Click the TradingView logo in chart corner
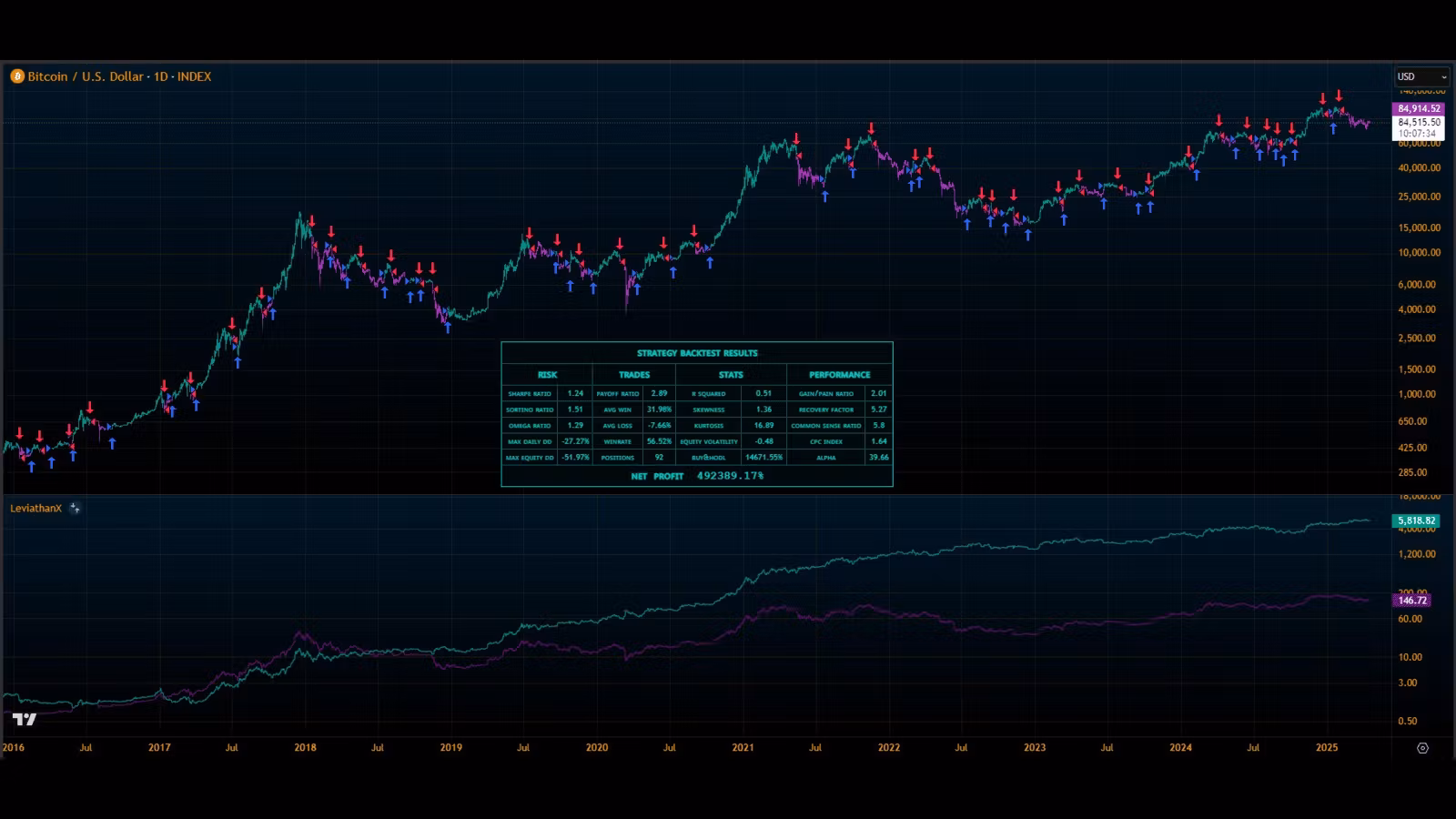 coord(25,720)
